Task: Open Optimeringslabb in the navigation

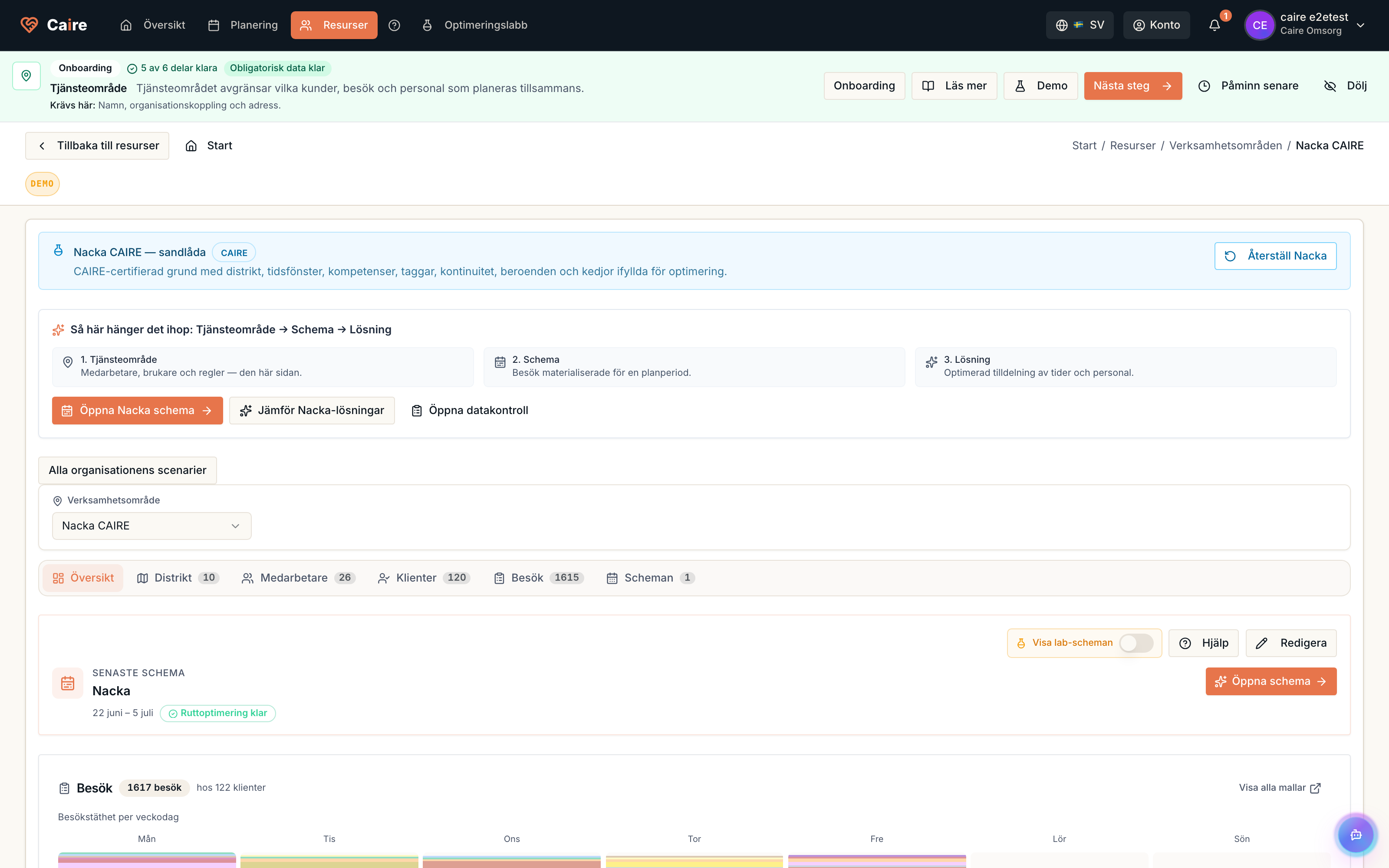Action: point(476,25)
